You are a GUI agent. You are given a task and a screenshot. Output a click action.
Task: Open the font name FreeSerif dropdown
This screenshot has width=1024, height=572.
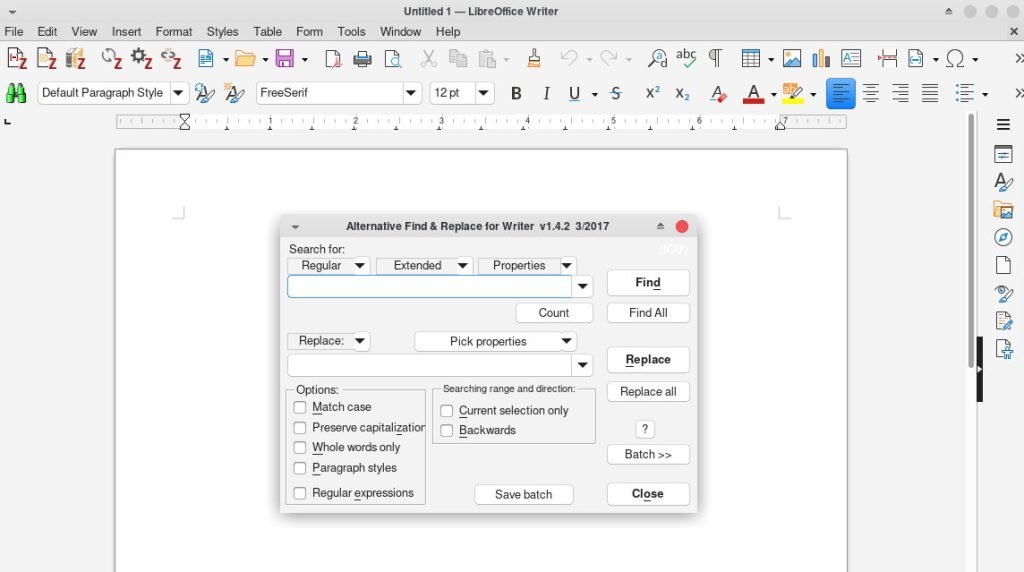[411, 93]
